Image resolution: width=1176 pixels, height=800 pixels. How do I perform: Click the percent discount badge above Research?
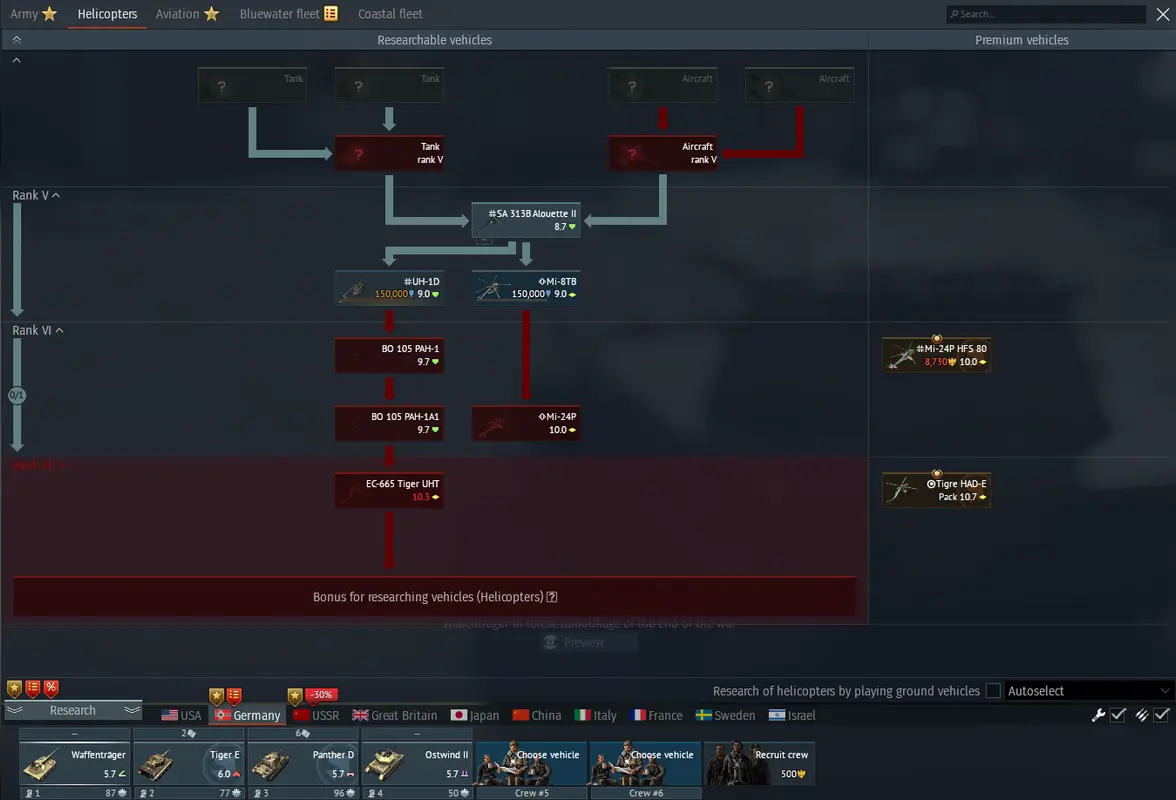tap(51, 688)
